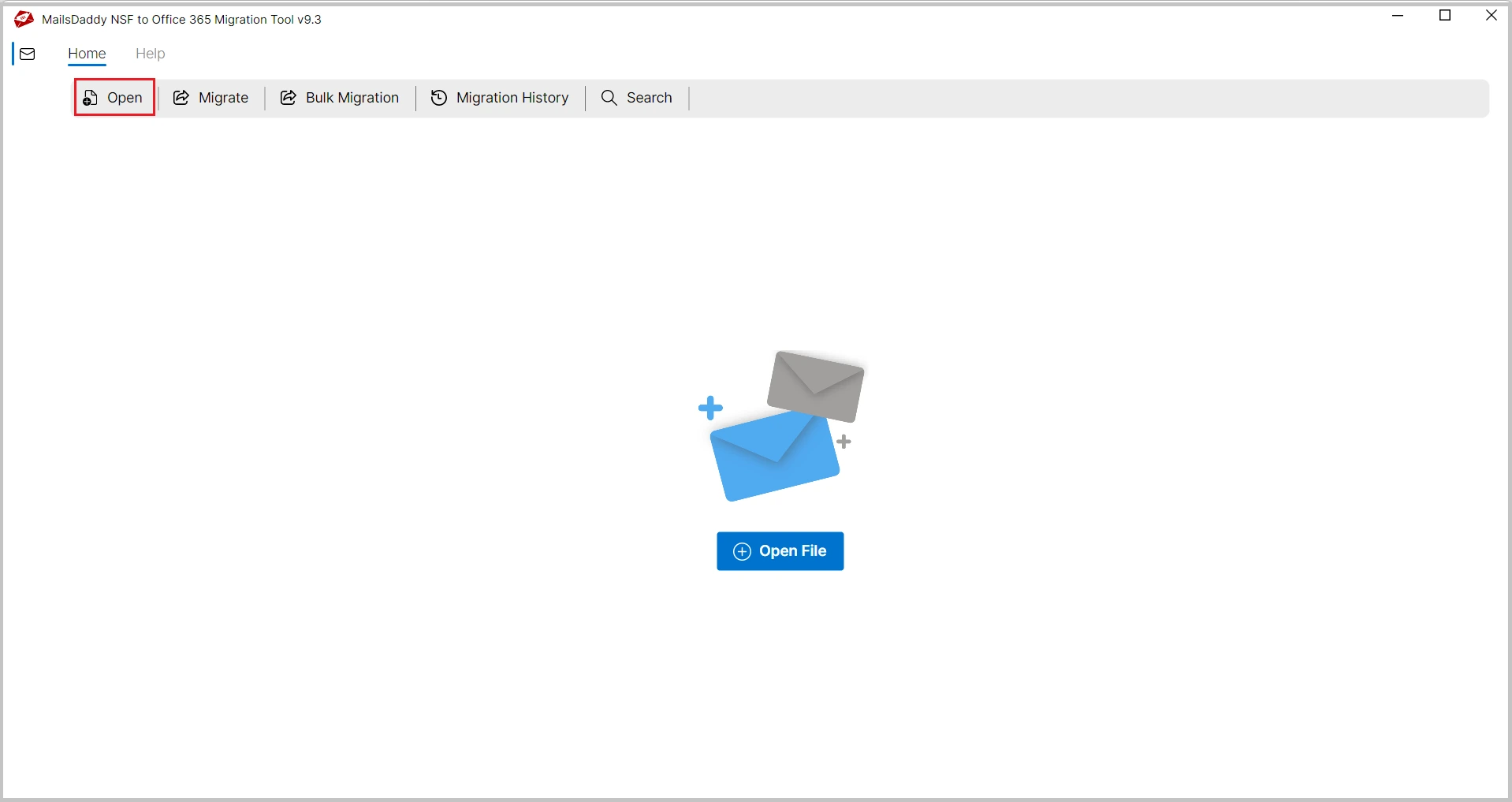Open Bulk Migration from the toolbar

(338, 97)
